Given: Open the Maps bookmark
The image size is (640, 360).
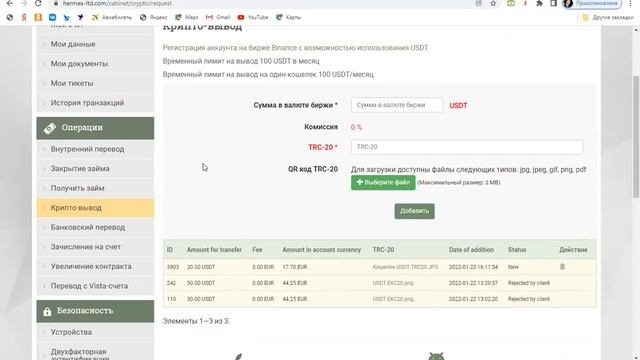Looking at the screenshot, I should (x=187, y=18).
